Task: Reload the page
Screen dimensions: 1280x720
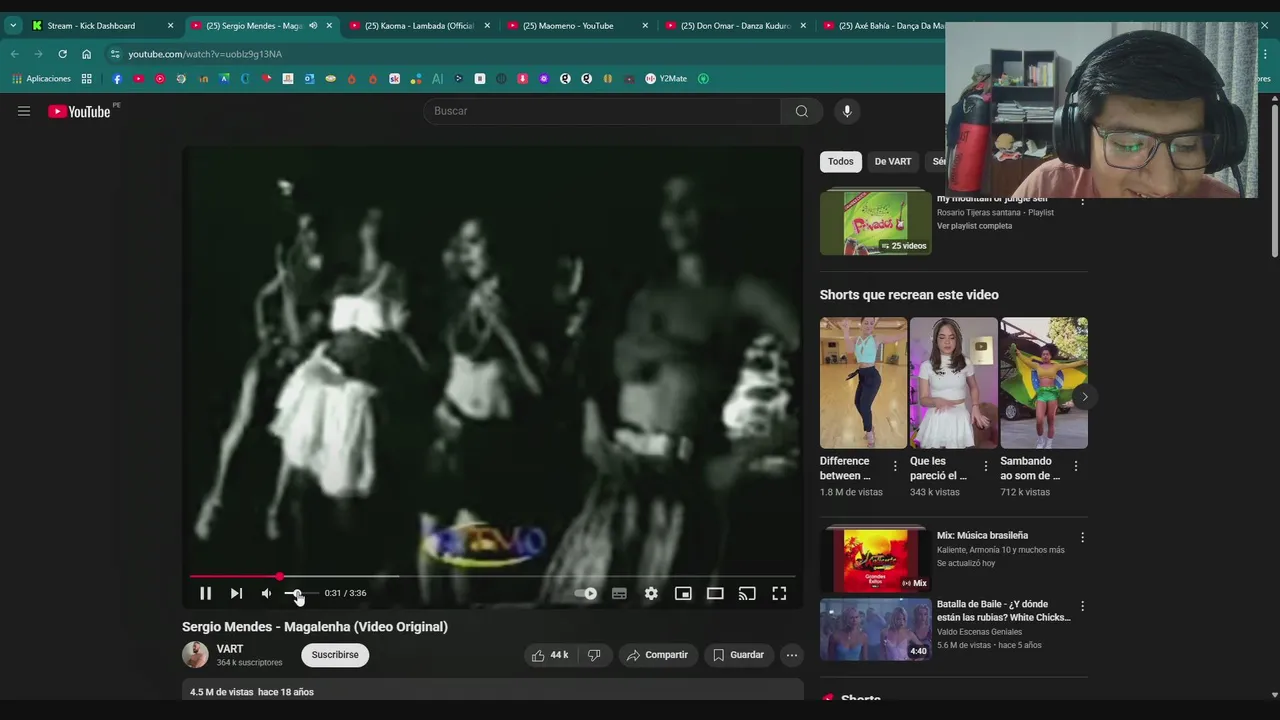Action: [x=62, y=54]
